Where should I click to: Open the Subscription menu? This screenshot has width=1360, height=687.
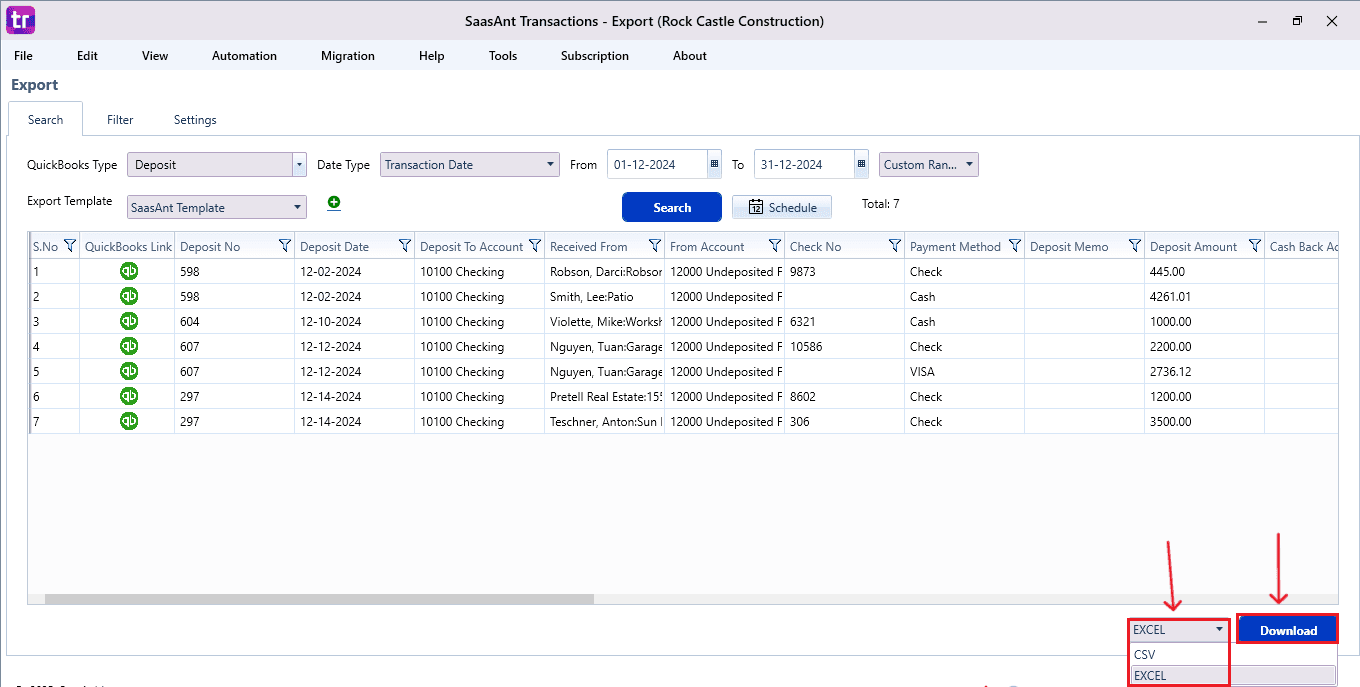[x=595, y=56]
